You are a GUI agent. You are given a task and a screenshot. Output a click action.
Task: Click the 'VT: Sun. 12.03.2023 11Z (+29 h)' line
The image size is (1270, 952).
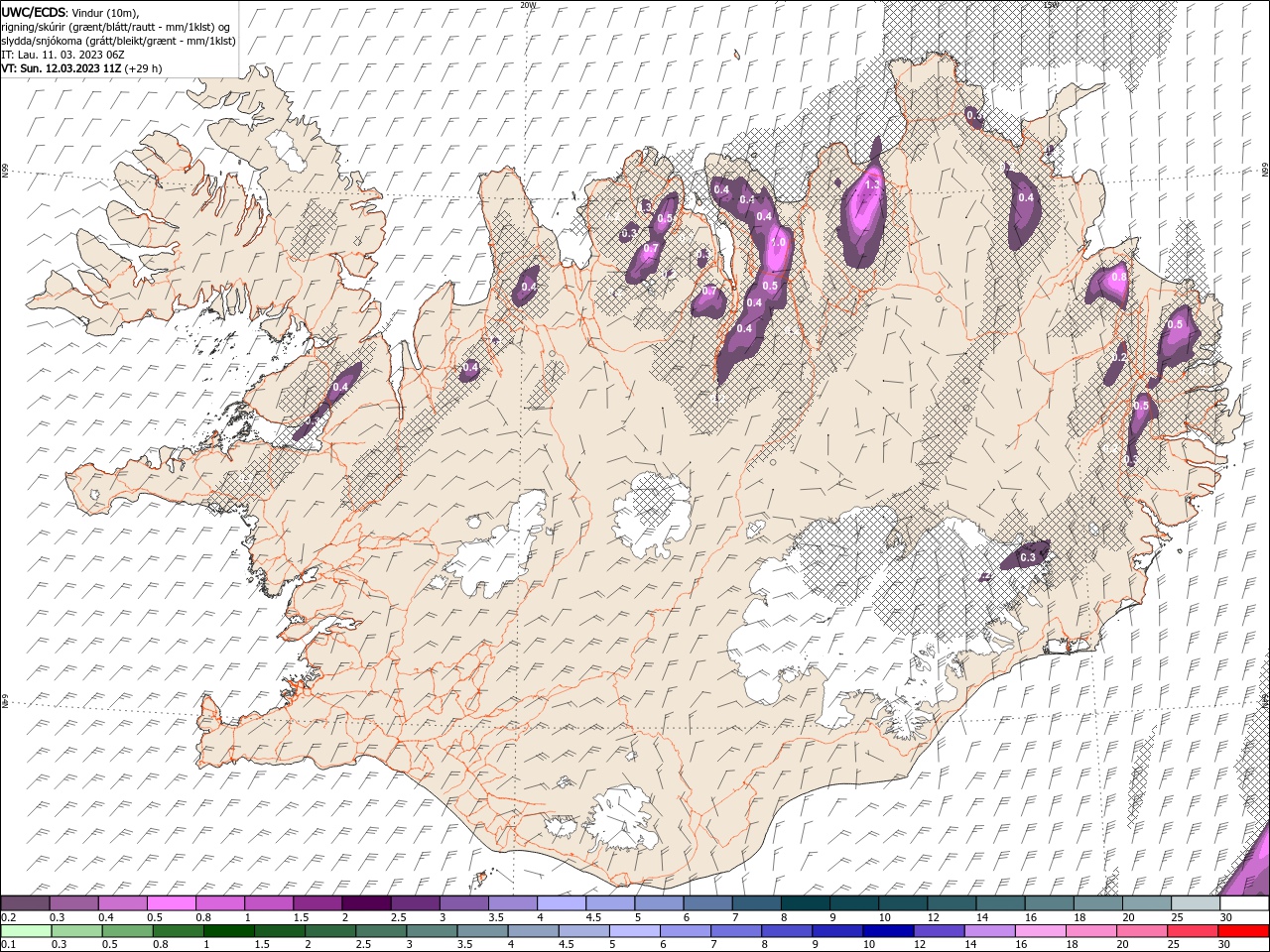pyautogui.click(x=81, y=68)
